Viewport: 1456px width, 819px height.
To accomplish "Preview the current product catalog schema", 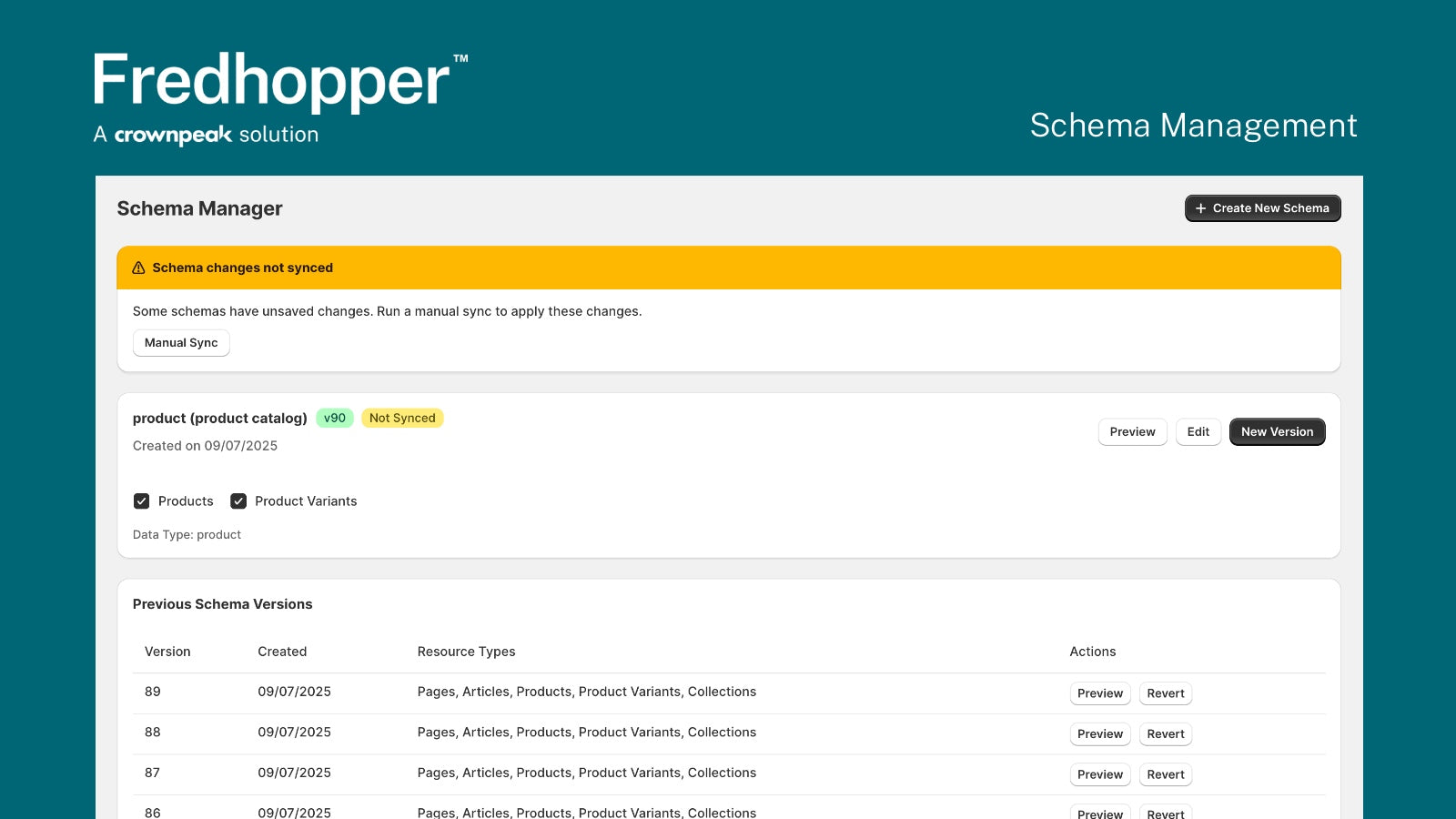I will point(1132,432).
